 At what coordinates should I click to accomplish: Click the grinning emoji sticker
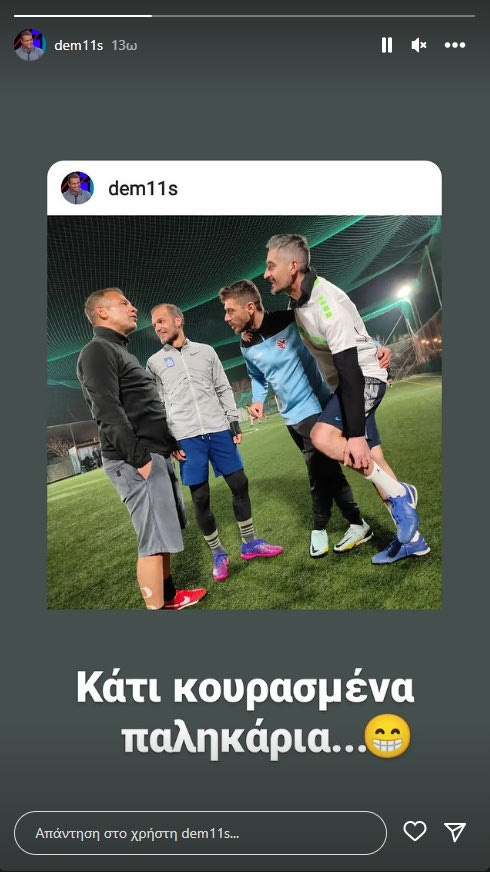(x=387, y=736)
